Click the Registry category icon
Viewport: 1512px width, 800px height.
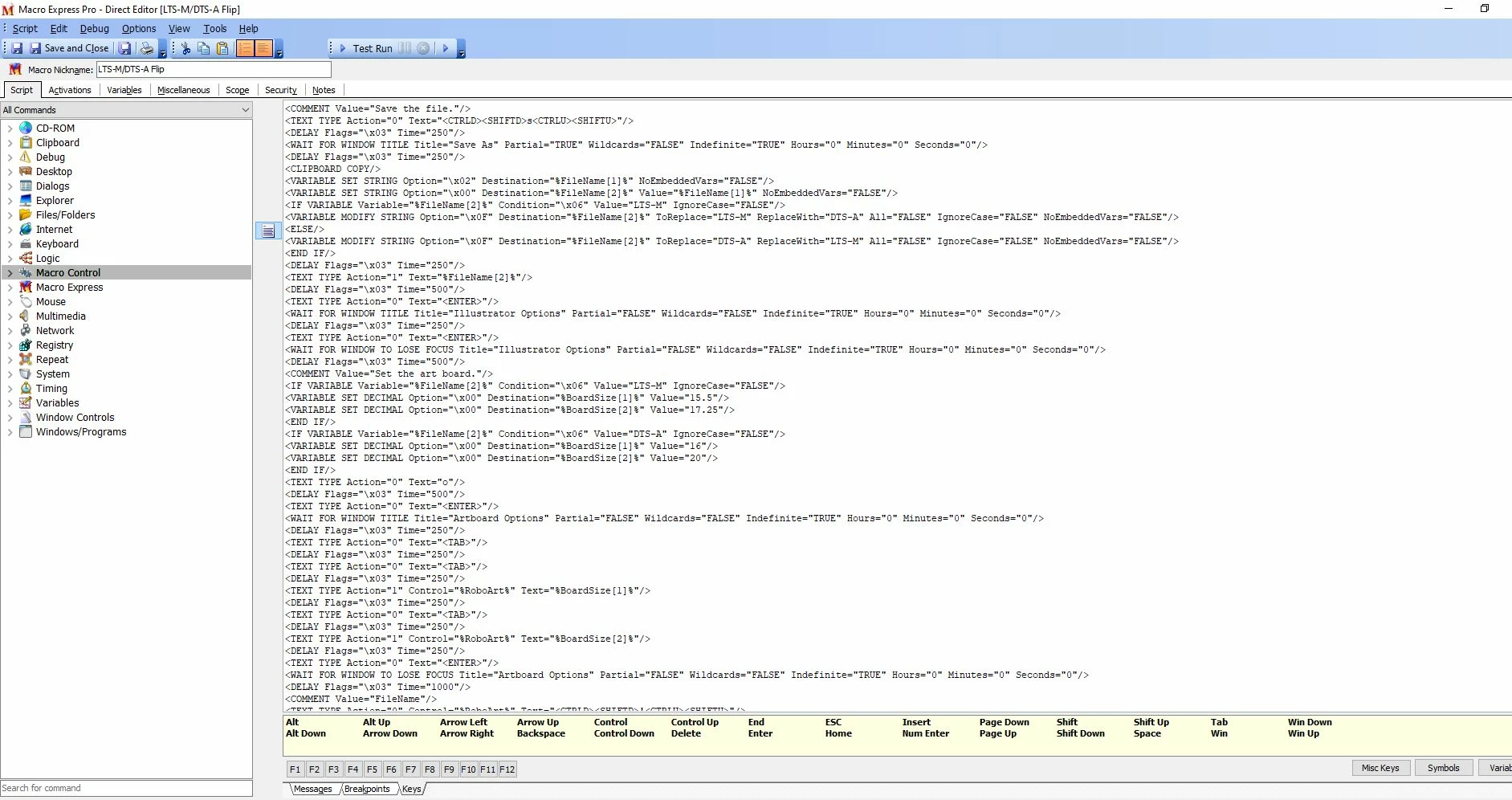click(x=26, y=345)
